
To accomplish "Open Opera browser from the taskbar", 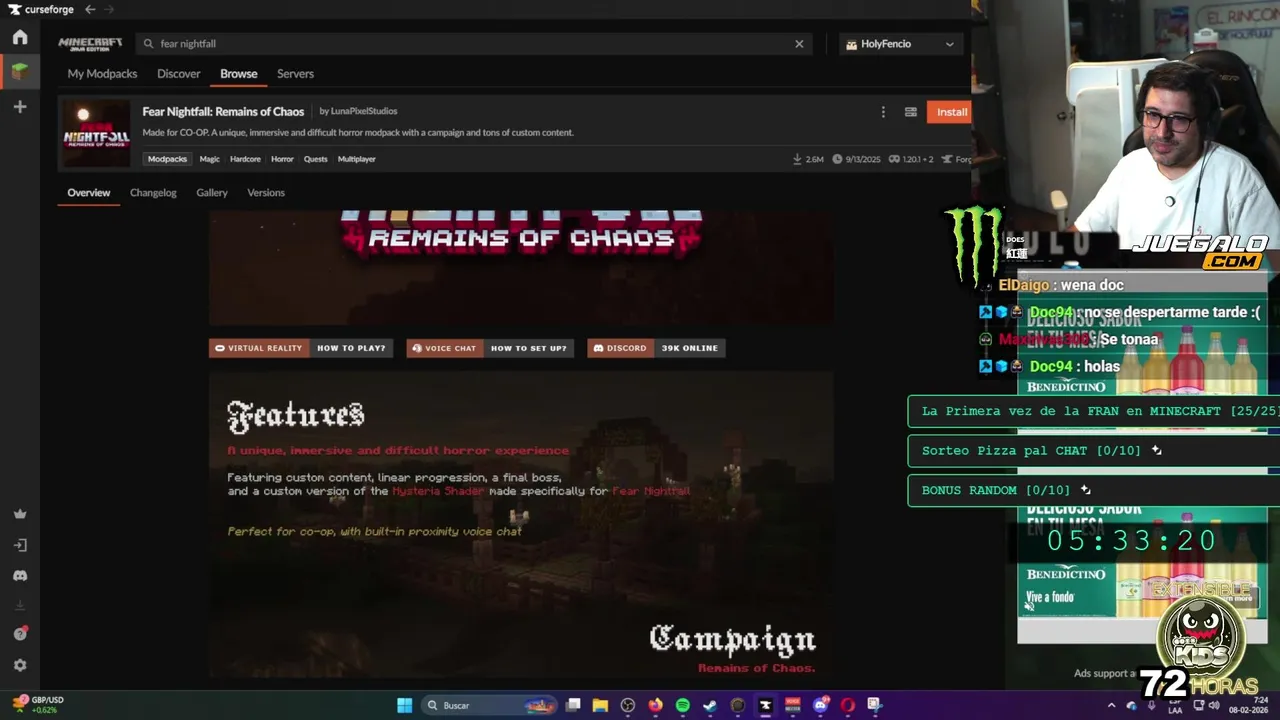I will [848, 705].
